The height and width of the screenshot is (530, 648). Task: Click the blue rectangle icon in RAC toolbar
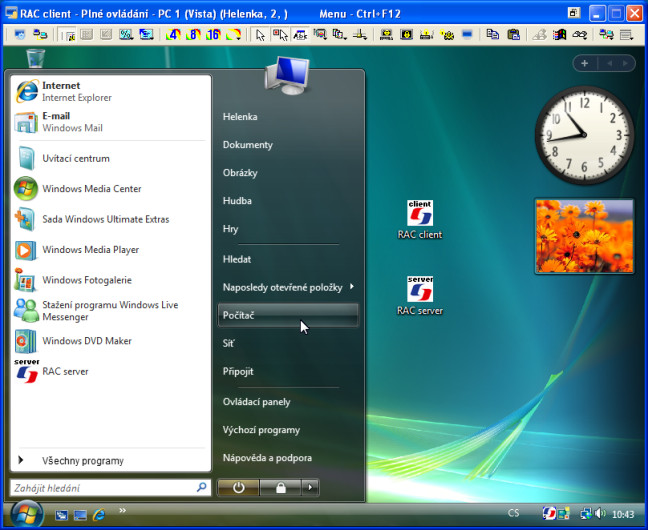pos(467,35)
